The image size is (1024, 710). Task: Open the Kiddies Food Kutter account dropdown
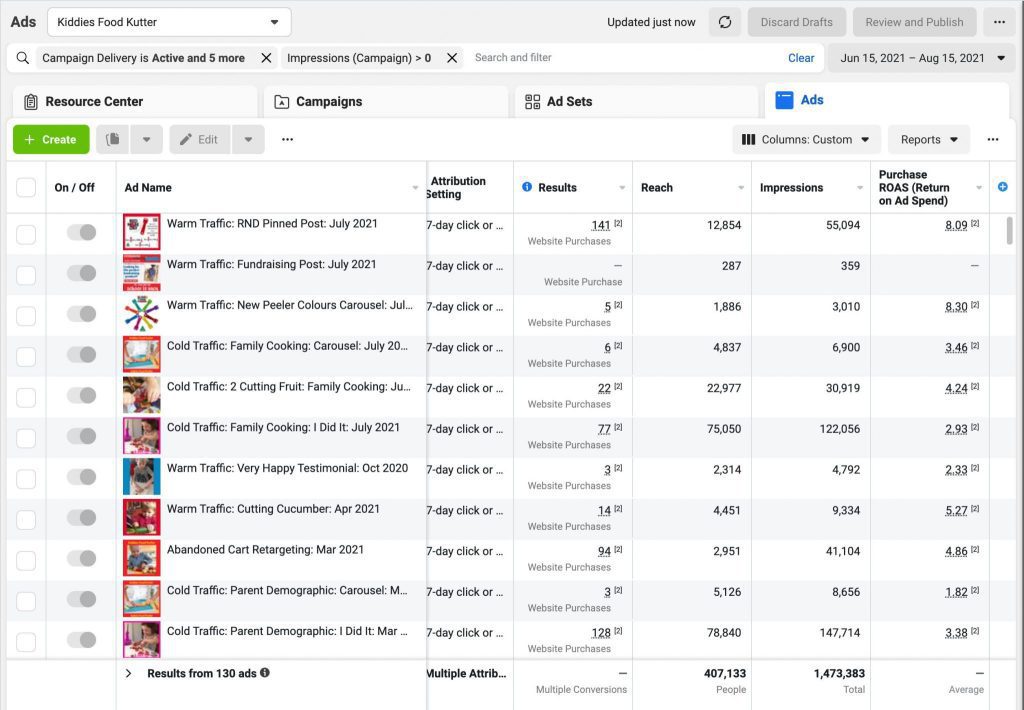(x=169, y=22)
